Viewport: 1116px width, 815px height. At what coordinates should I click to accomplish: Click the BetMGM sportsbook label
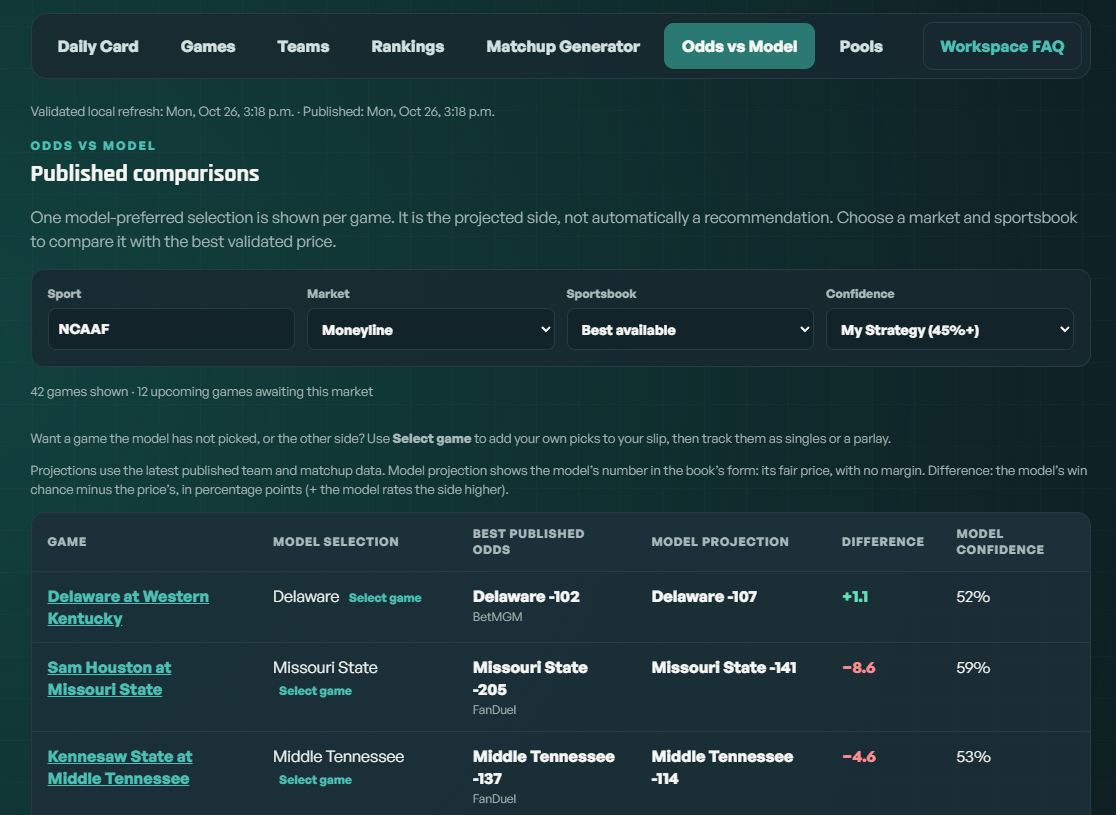[498, 617]
